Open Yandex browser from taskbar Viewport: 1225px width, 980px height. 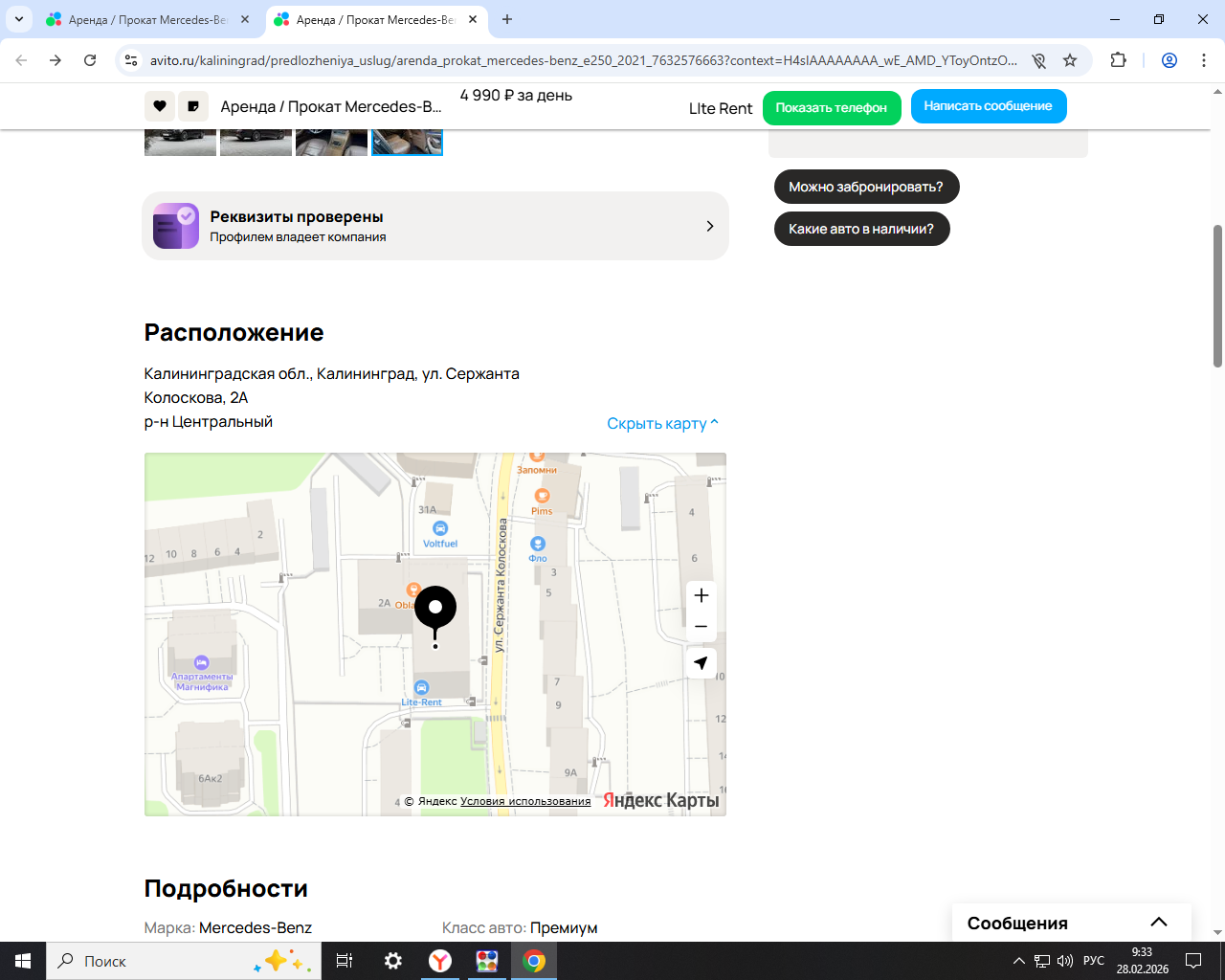[x=440, y=961]
